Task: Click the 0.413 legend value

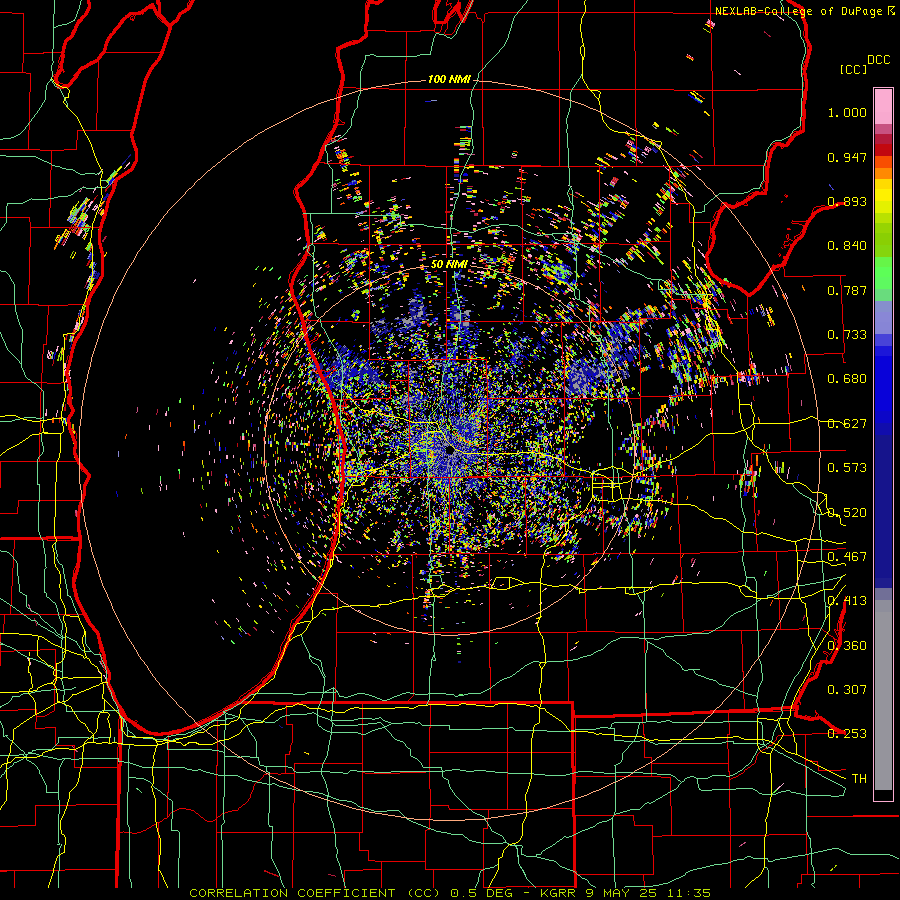Action: tap(847, 601)
